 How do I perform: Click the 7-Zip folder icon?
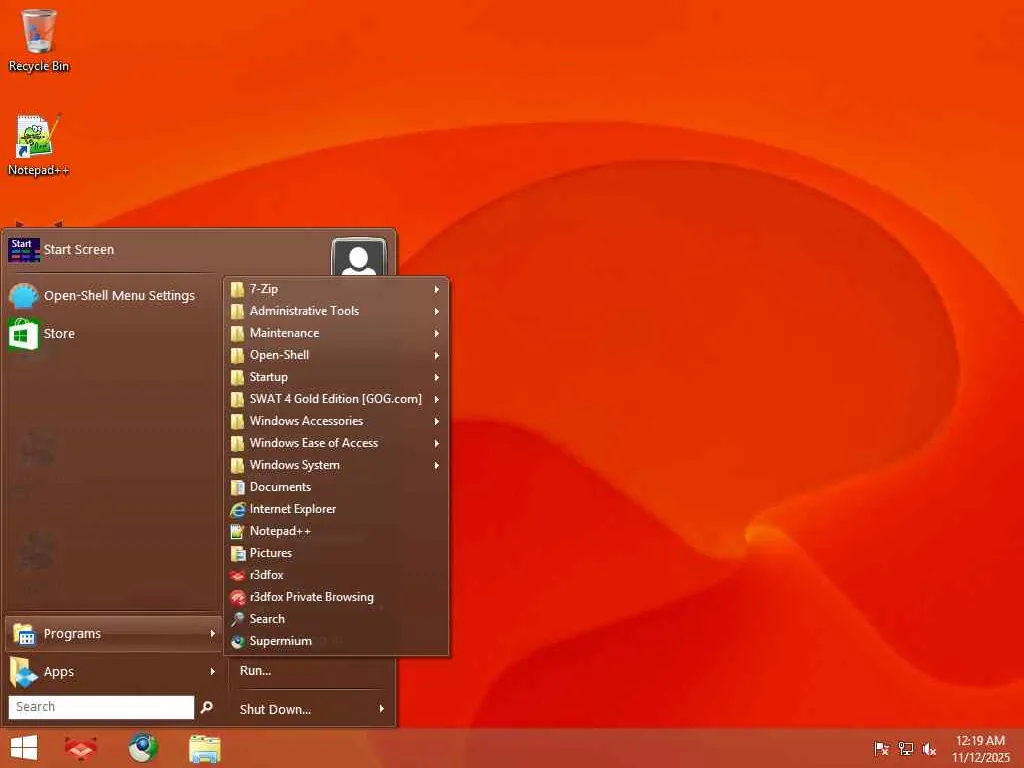pos(237,289)
